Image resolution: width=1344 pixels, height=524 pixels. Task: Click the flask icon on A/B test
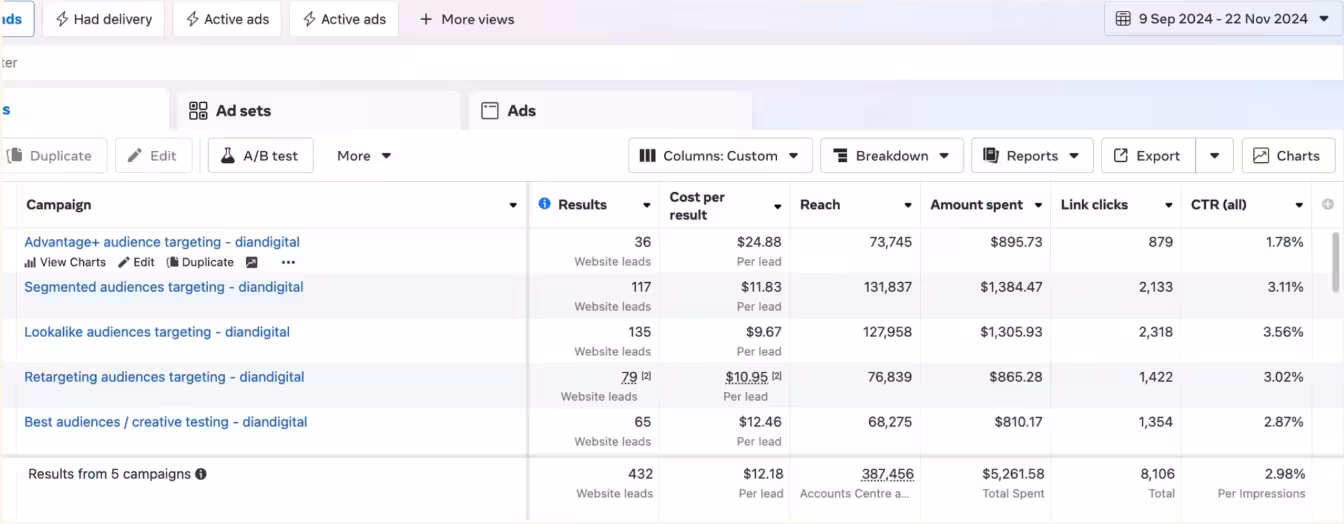227,156
